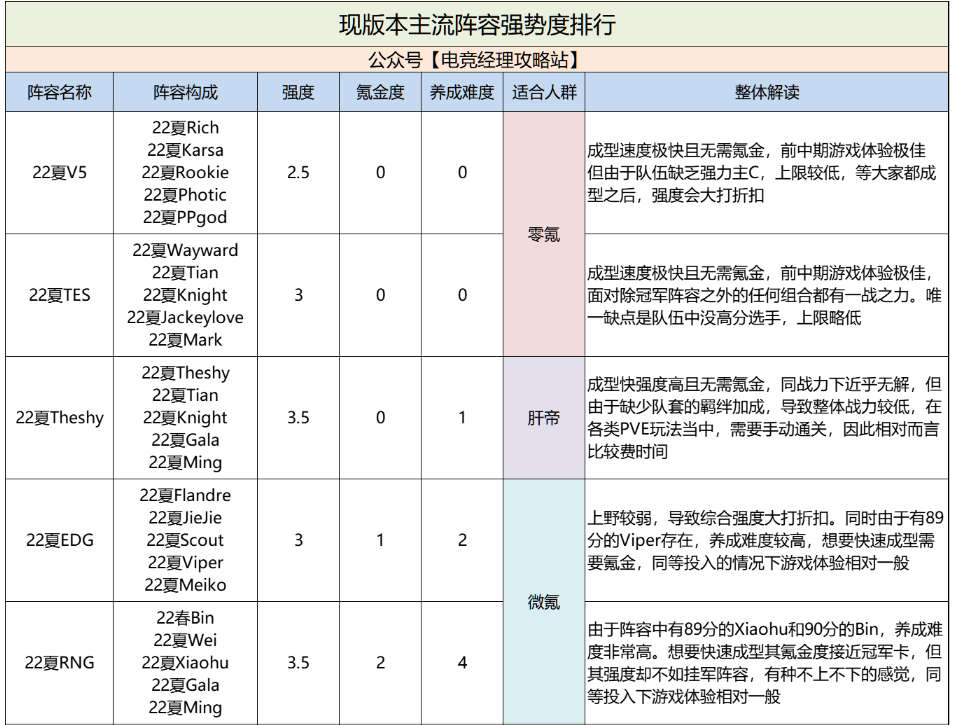Image resolution: width=955 pixels, height=725 pixels.
Task: Click the 22夏V5 lineup name cell
Action: (x=60, y=172)
